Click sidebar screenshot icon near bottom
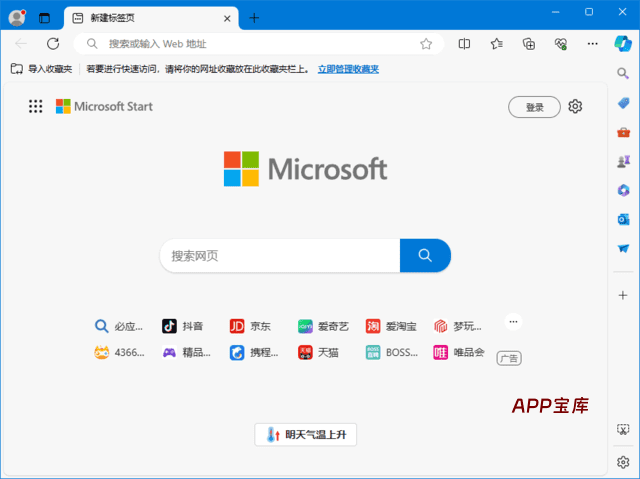Viewport: 640px width, 479px height. click(623, 429)
